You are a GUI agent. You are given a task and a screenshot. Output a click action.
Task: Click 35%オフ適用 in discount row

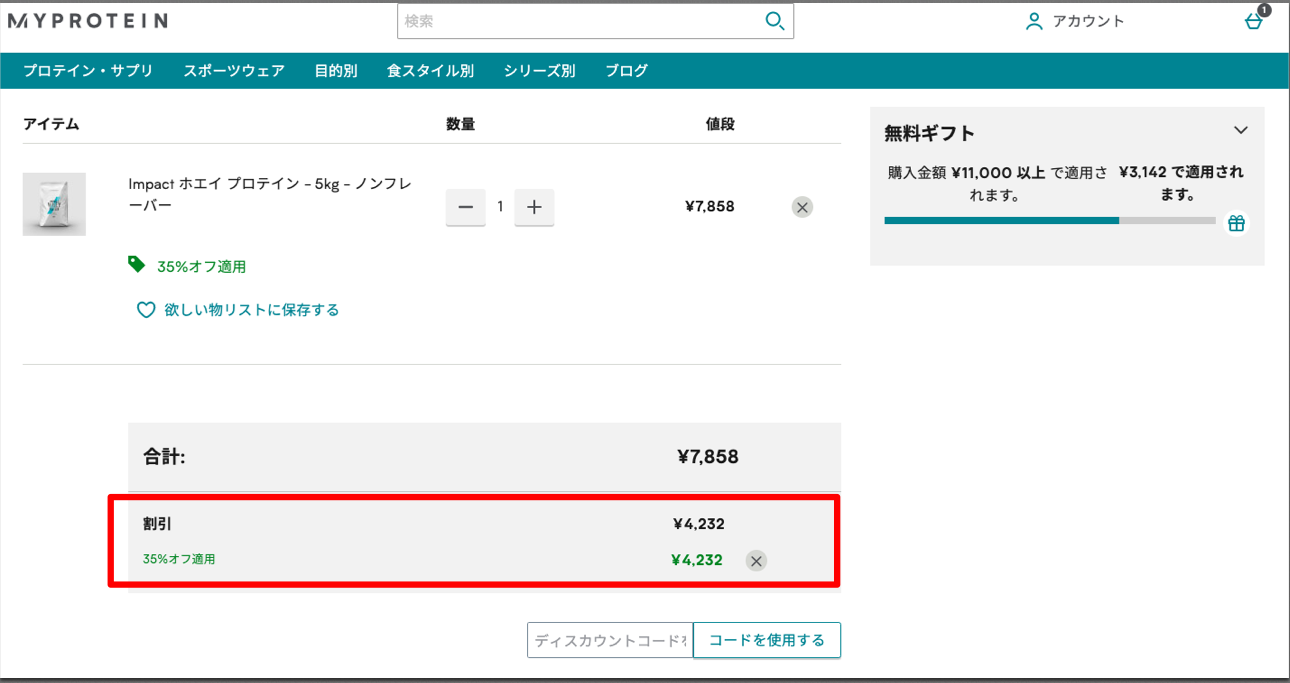click(x=179, y=559)
